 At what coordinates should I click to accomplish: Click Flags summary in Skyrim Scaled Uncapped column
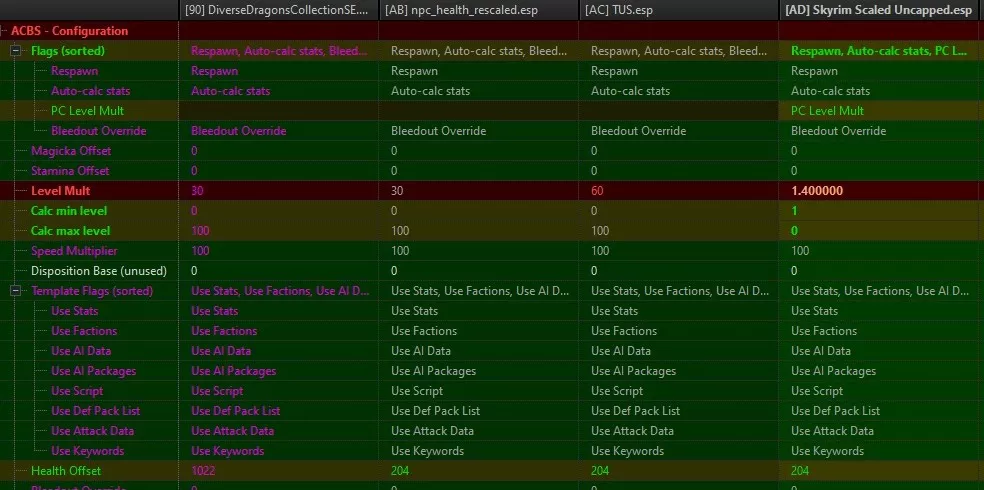[879, 51]
